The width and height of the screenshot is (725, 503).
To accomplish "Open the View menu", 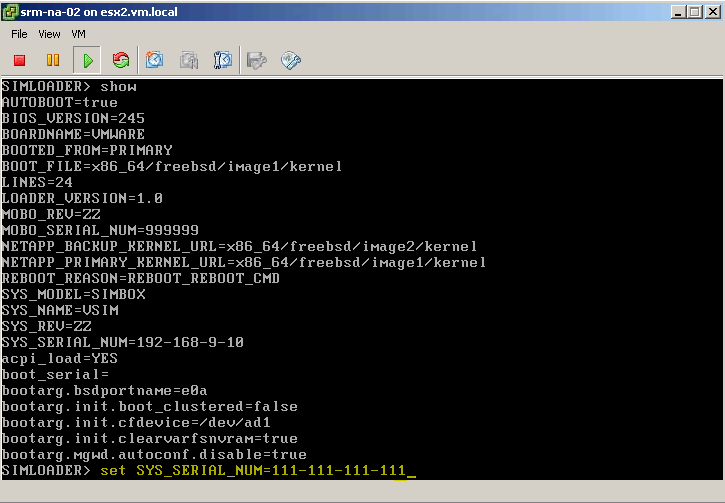I will tap(49, 34).
